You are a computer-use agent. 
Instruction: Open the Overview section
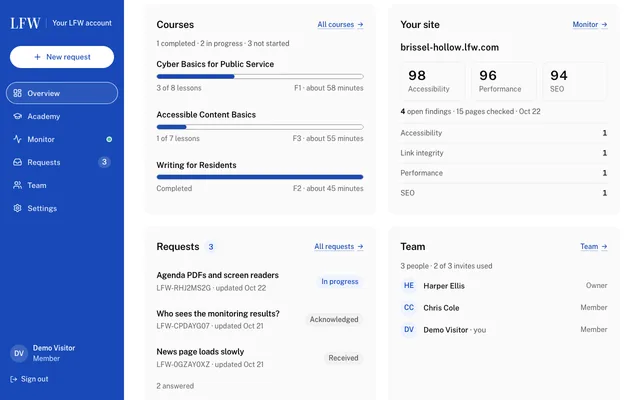coord(62,93)
